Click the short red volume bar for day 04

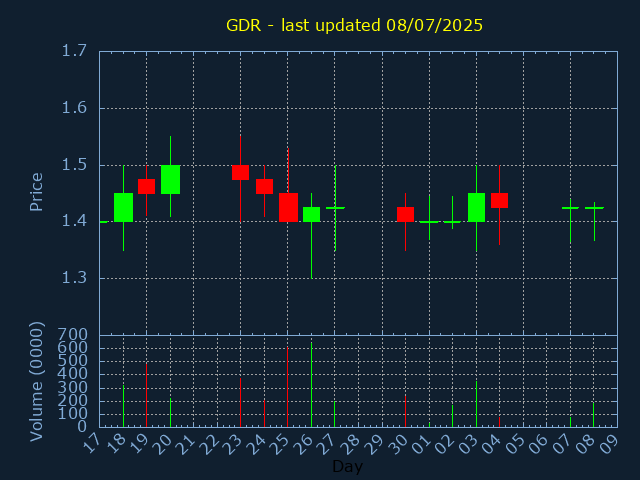[x=499, y=422]
